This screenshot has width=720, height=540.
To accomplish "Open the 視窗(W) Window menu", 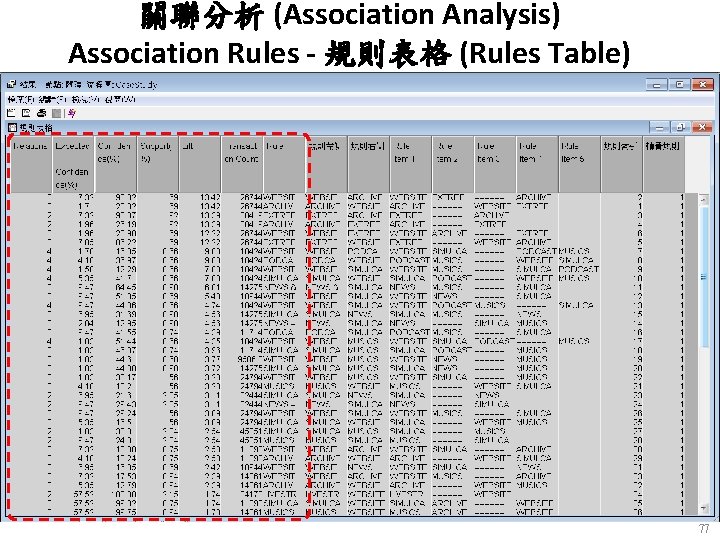I will [120, 99].
